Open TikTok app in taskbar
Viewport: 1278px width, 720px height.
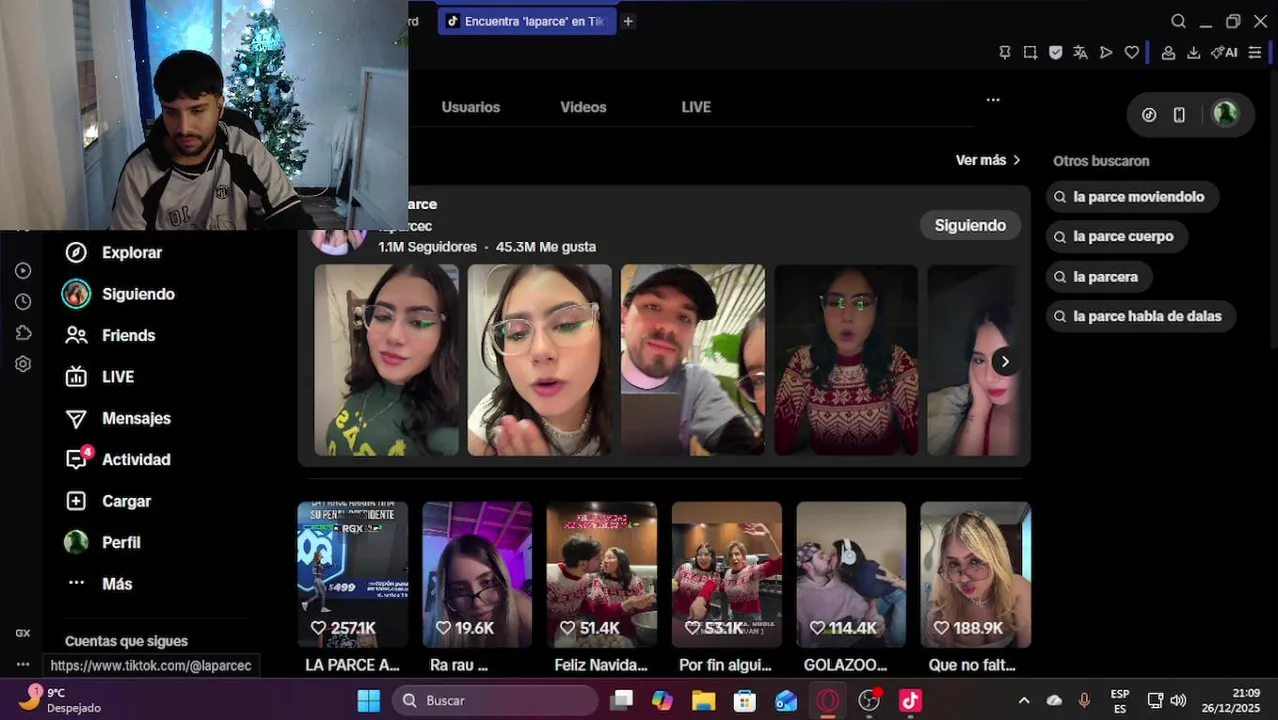[x=910, y=701]
